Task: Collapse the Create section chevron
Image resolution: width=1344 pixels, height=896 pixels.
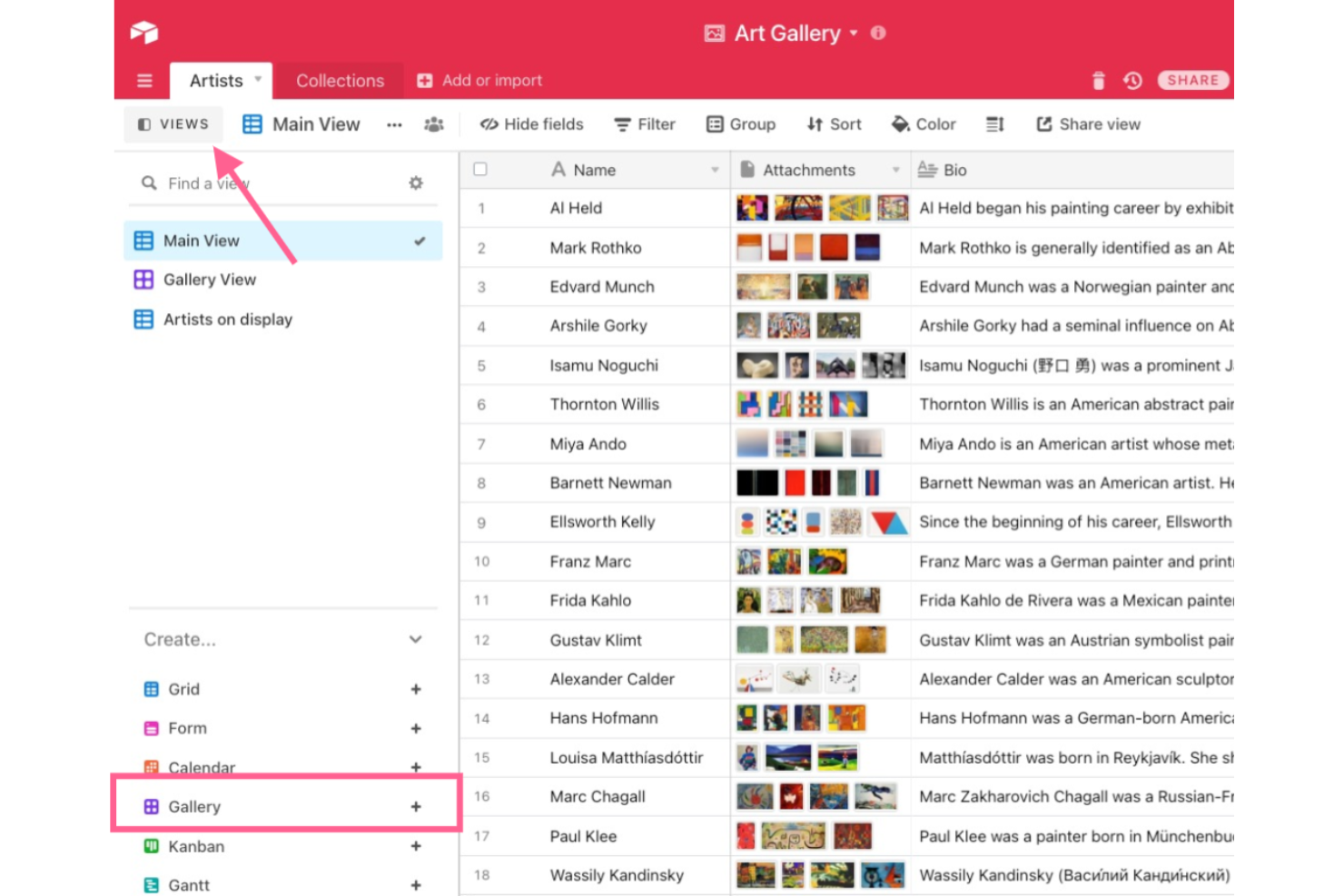Action: (x=416, y=639)
